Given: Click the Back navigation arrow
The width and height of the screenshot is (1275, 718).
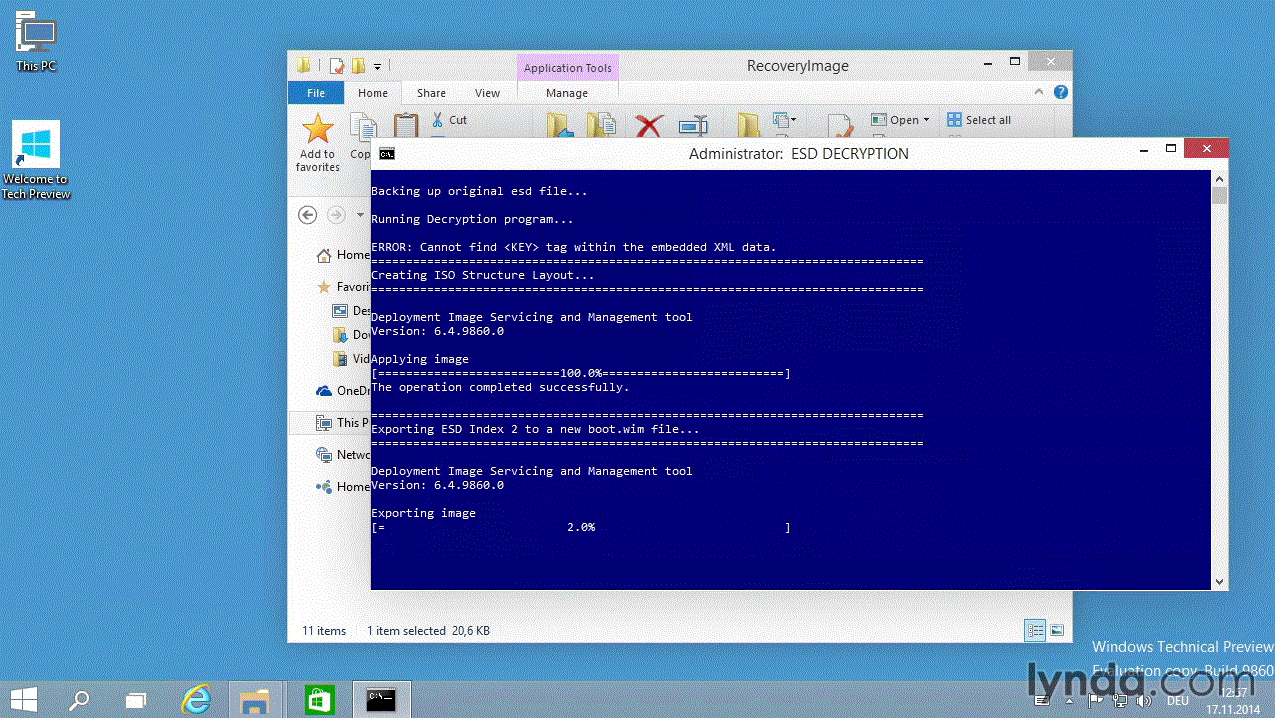Looking at the screenshot, I should (308, 215).
